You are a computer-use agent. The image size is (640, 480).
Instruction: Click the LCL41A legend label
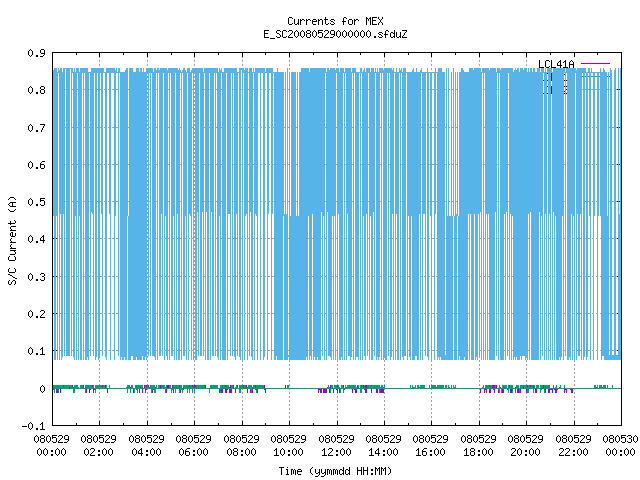[556, 64]
